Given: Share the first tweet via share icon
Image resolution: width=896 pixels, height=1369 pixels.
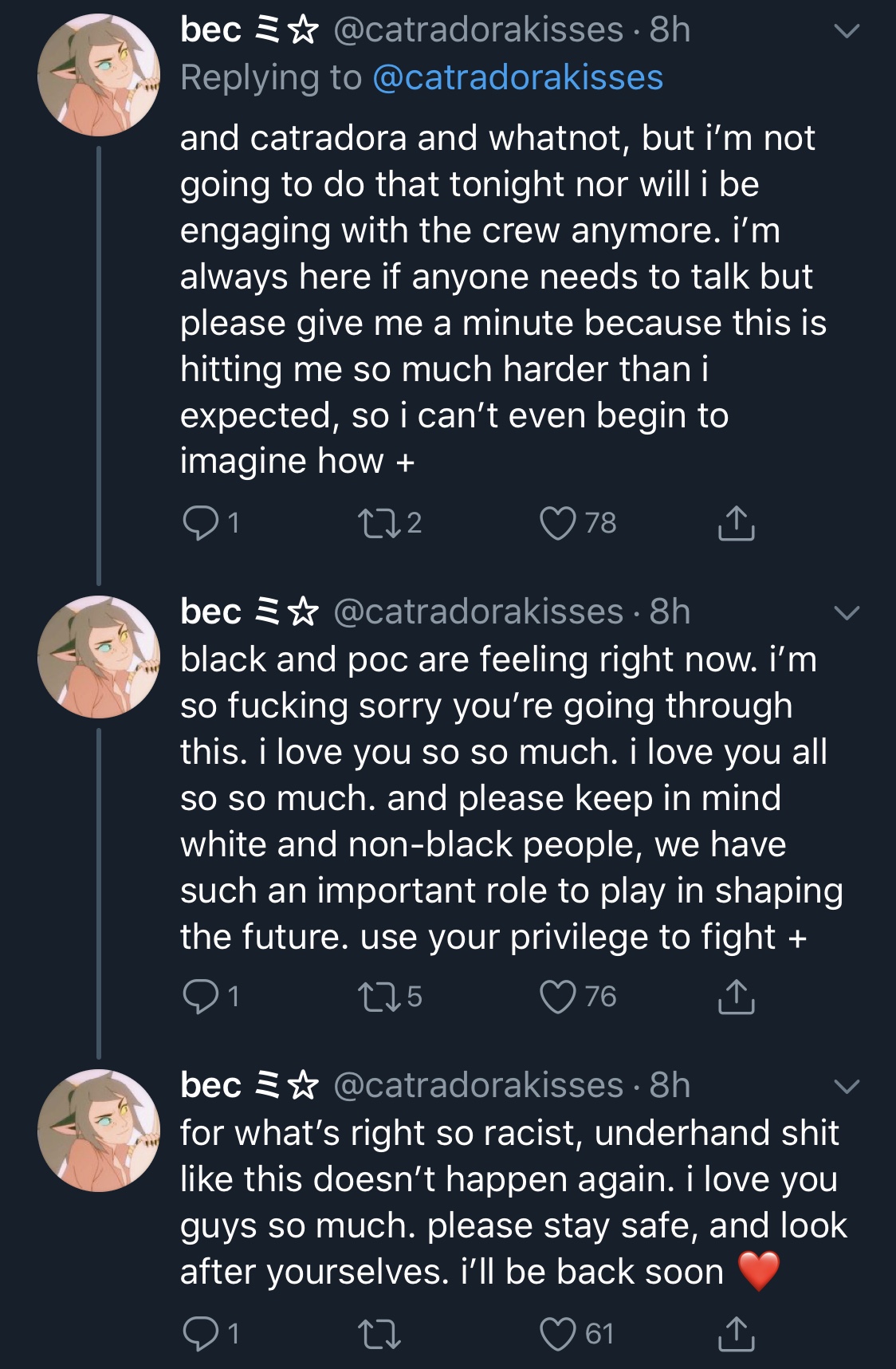Looking at the screenshot, I should pyautogui.click(x=736, y=523).
